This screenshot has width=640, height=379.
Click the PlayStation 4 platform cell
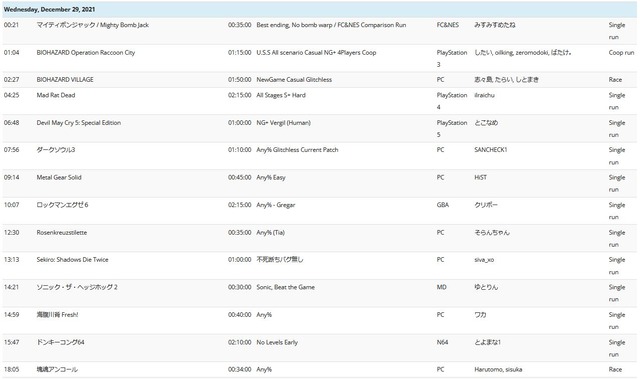[x=452, y=101]
